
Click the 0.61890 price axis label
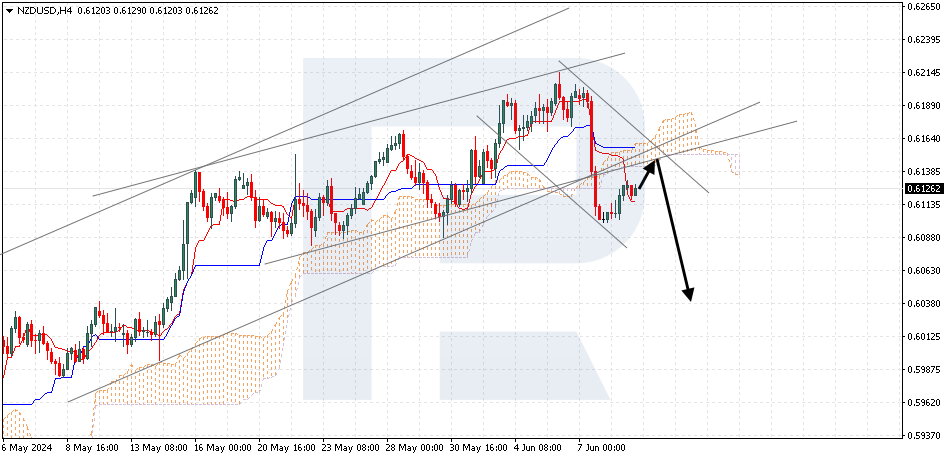925,106
